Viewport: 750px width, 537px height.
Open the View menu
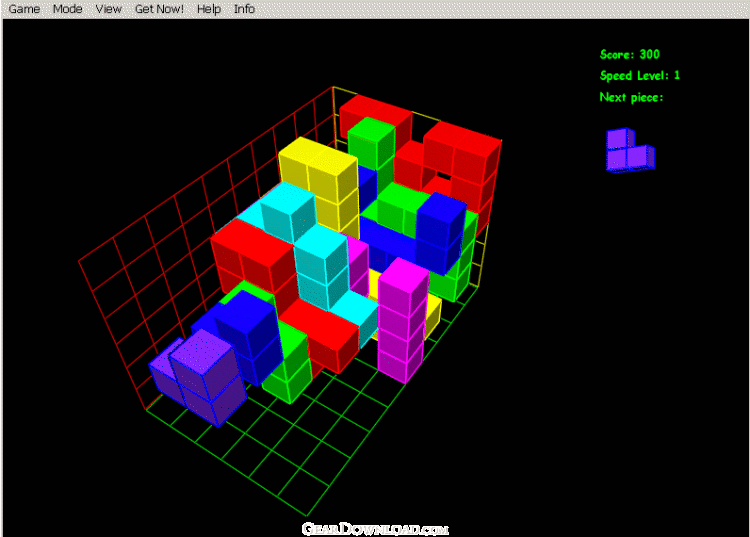(x=109, y=9)
